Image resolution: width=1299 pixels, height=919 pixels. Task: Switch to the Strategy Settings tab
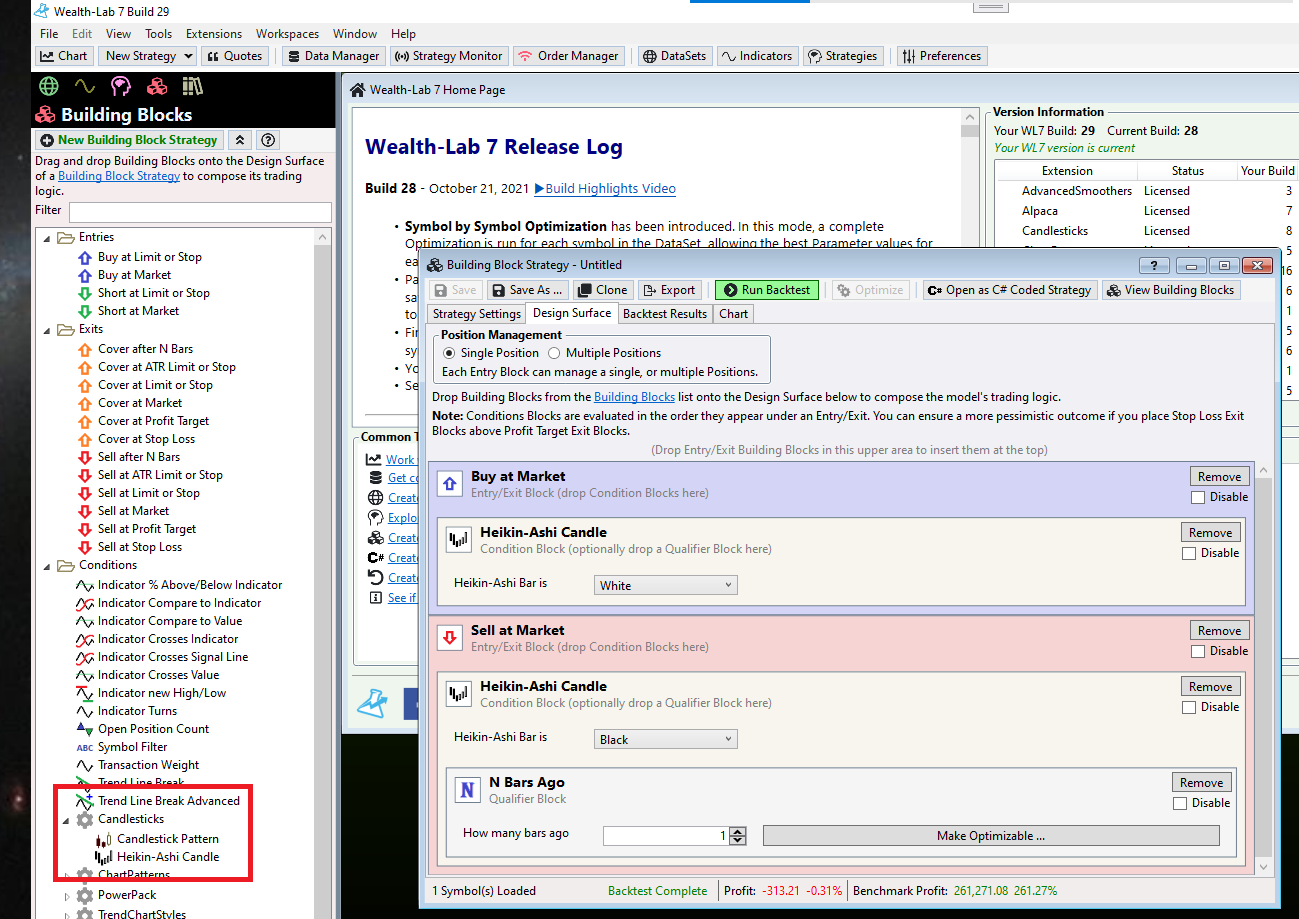pos(476,314)
